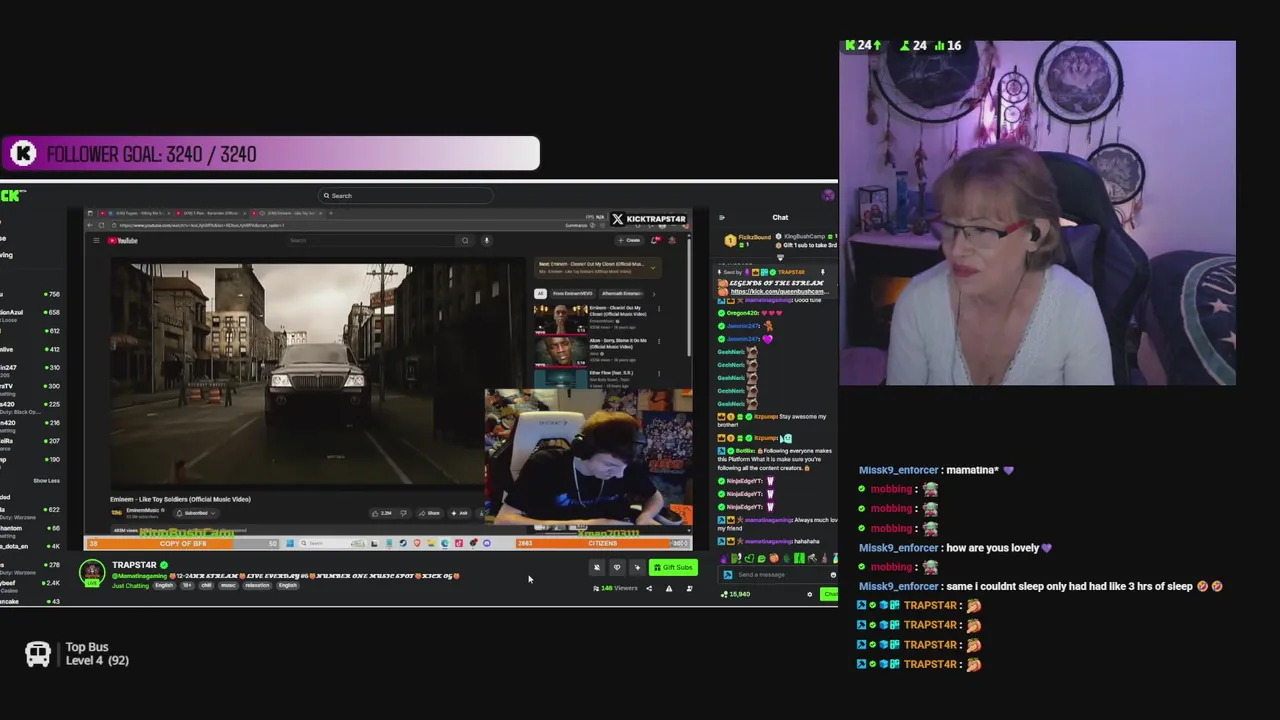The image size is (1280, 720).
Task: Click the TRAPST4R channel avatar
Action: pos(92,573)
